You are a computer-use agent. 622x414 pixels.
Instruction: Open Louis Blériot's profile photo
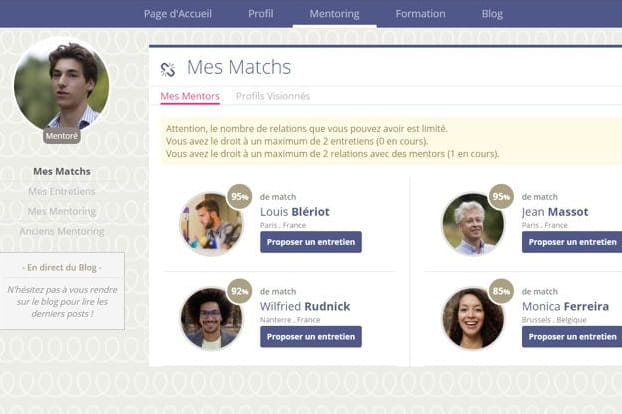[211, 223]
